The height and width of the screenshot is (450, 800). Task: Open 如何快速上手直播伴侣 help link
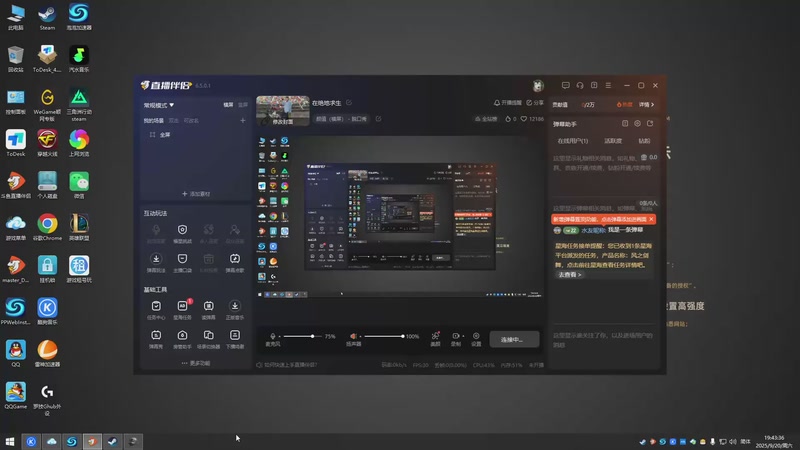287,365
